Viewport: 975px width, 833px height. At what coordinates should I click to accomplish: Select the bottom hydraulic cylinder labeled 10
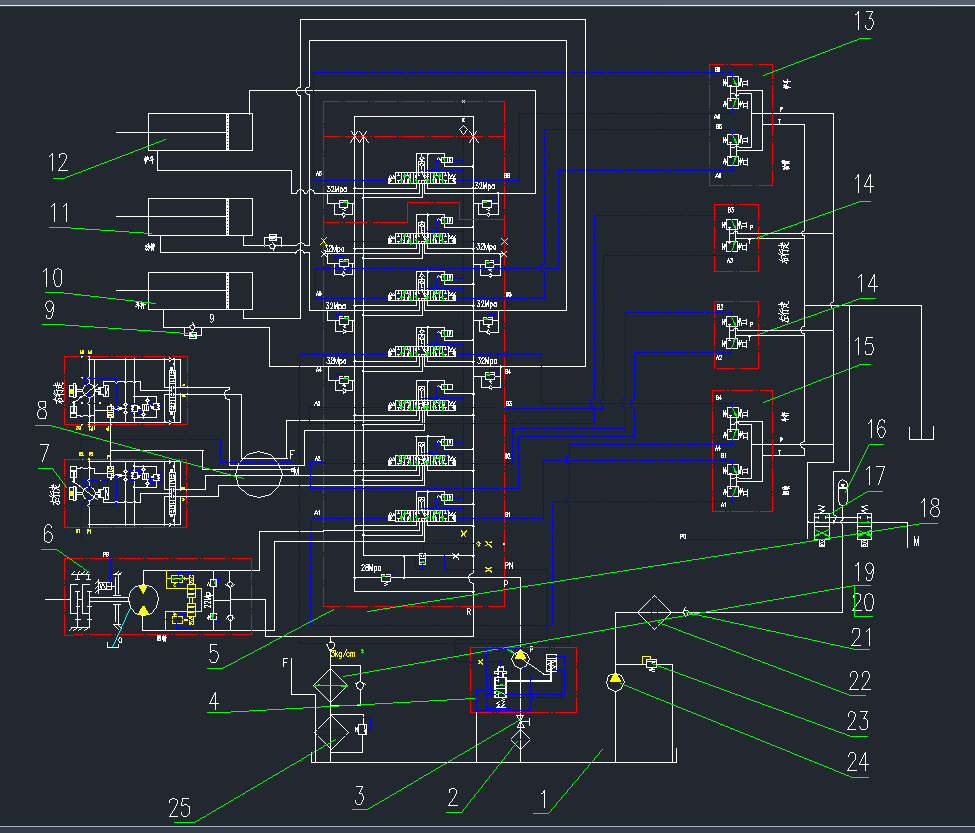click(200, 291)
